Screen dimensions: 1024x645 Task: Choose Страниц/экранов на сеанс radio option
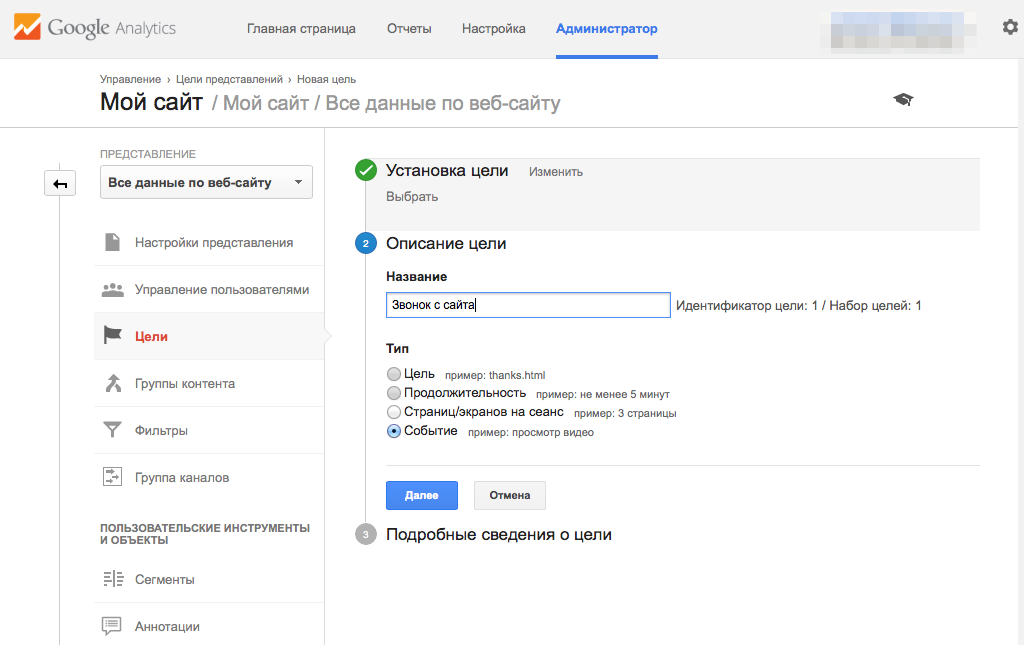coord(394,412)
